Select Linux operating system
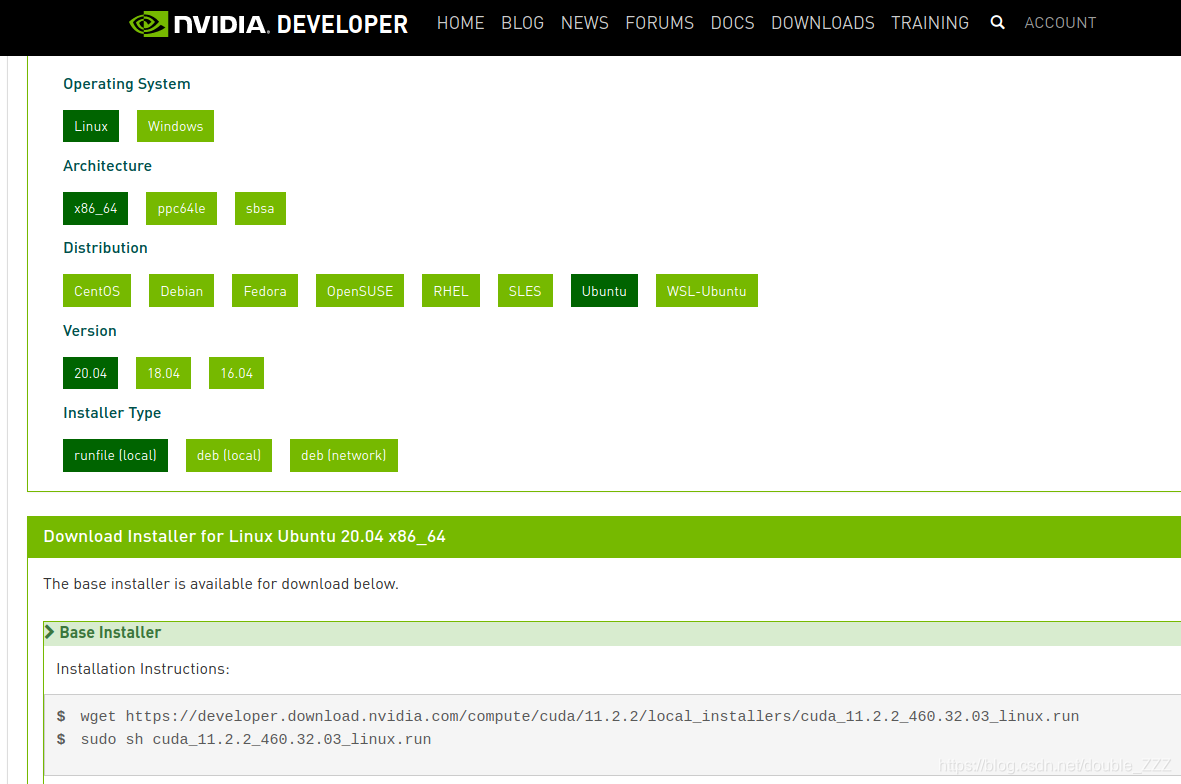1181x784 pixels. pos(91,126)
